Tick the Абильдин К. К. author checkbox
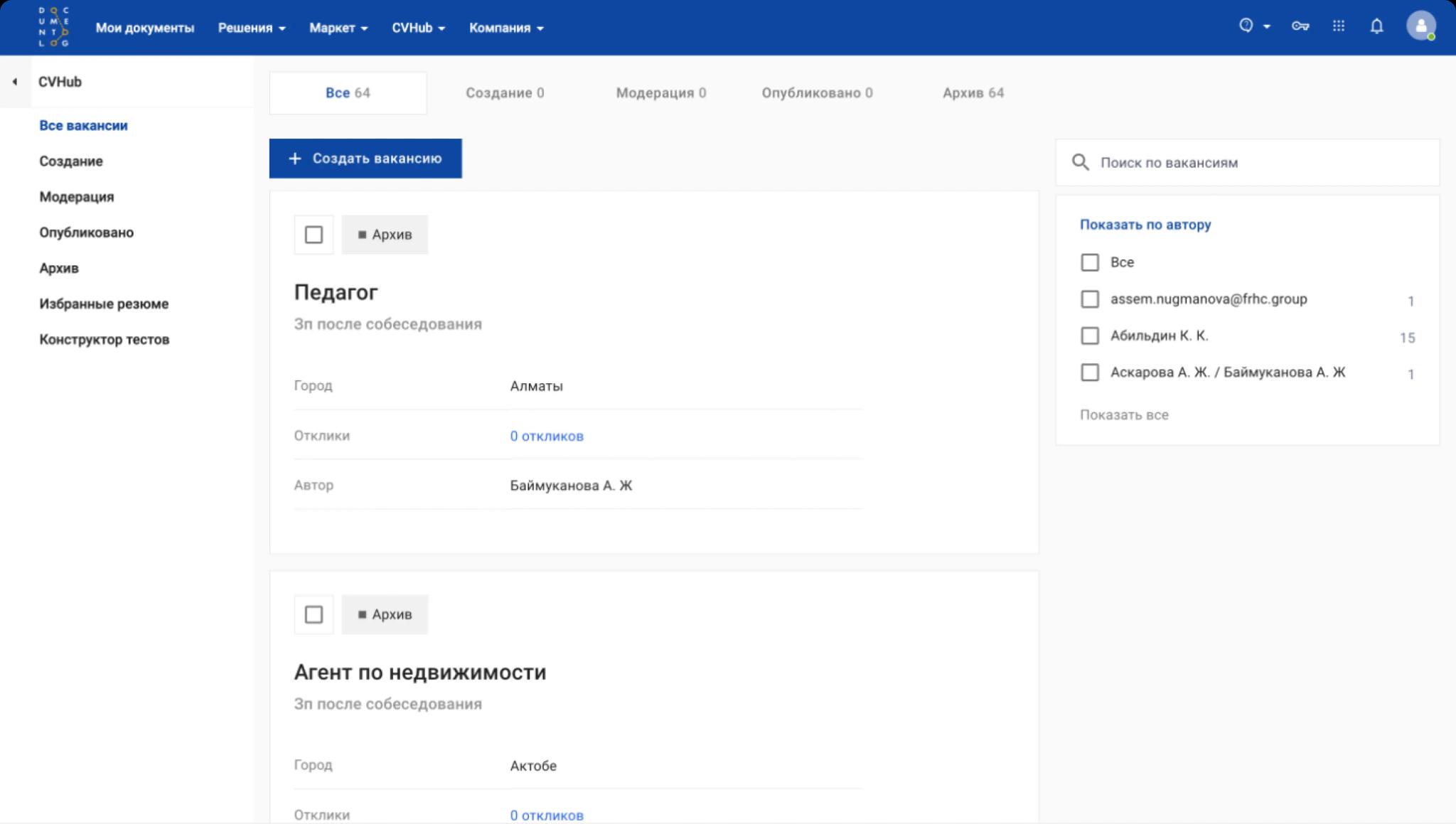This screenshot has height=824, width=1456. tap(1089, 336)
